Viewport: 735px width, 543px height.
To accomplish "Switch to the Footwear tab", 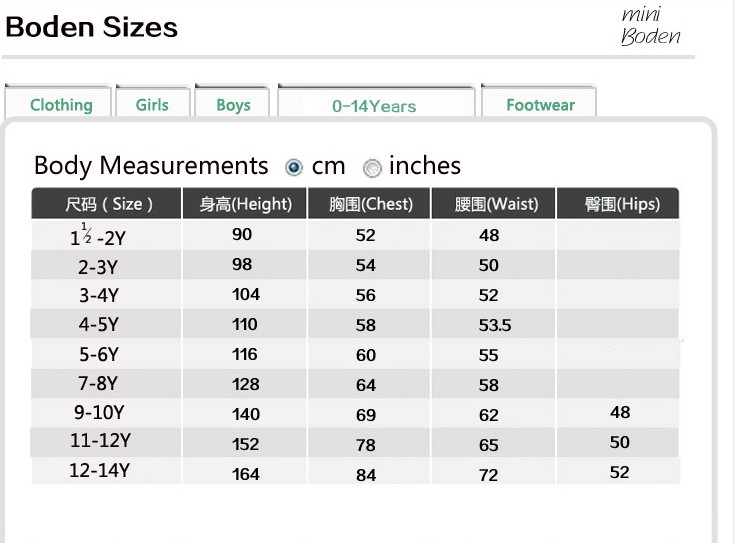I will [x=539, y=102].
